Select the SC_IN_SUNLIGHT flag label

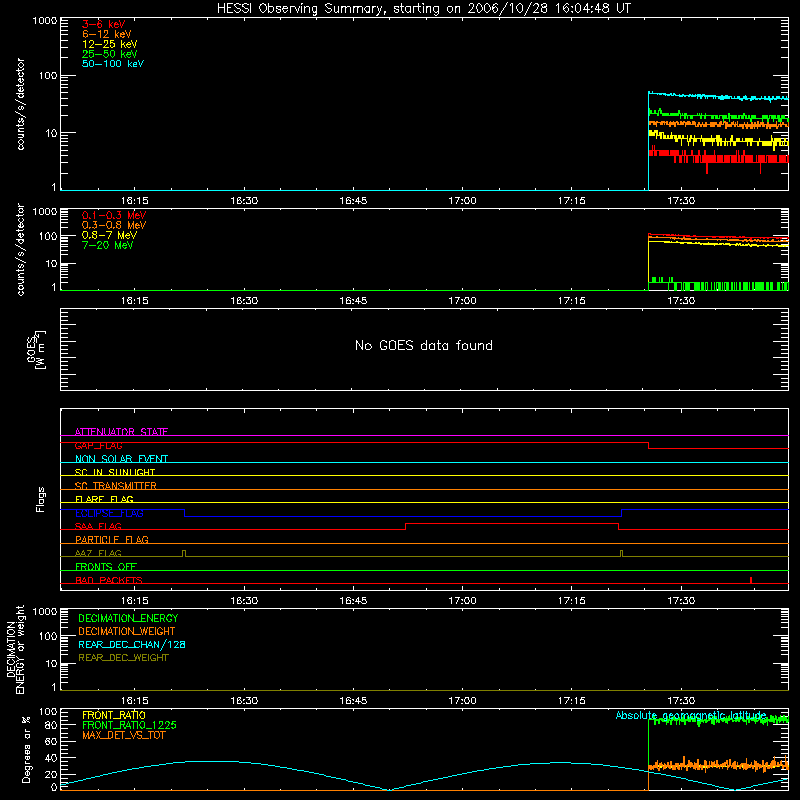tap(115, 472)
